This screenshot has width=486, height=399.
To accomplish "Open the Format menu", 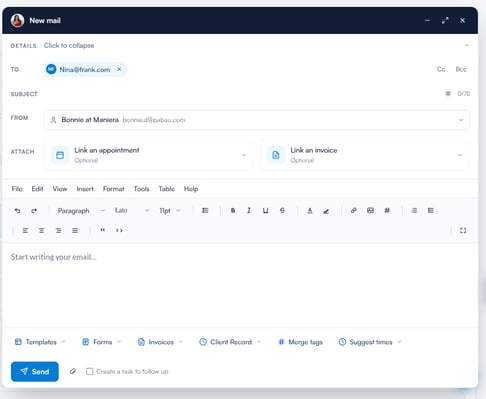I will (113, 189).
